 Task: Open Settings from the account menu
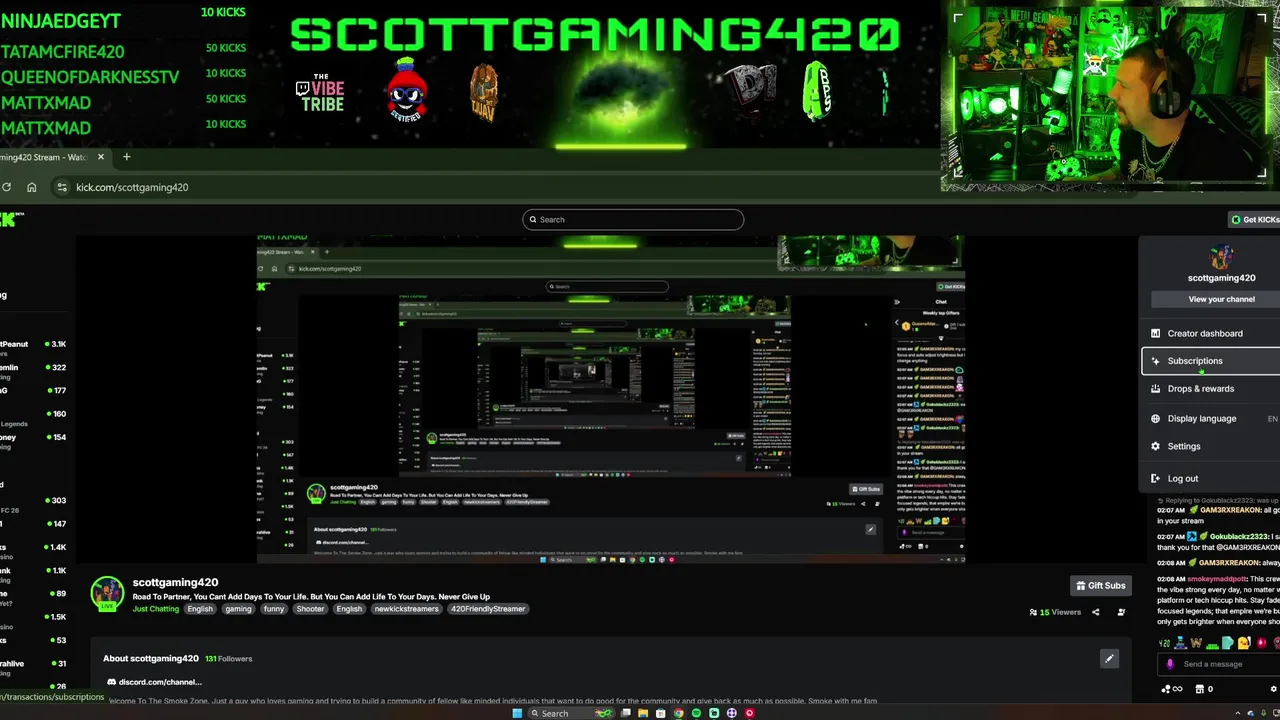(1211, 447)
